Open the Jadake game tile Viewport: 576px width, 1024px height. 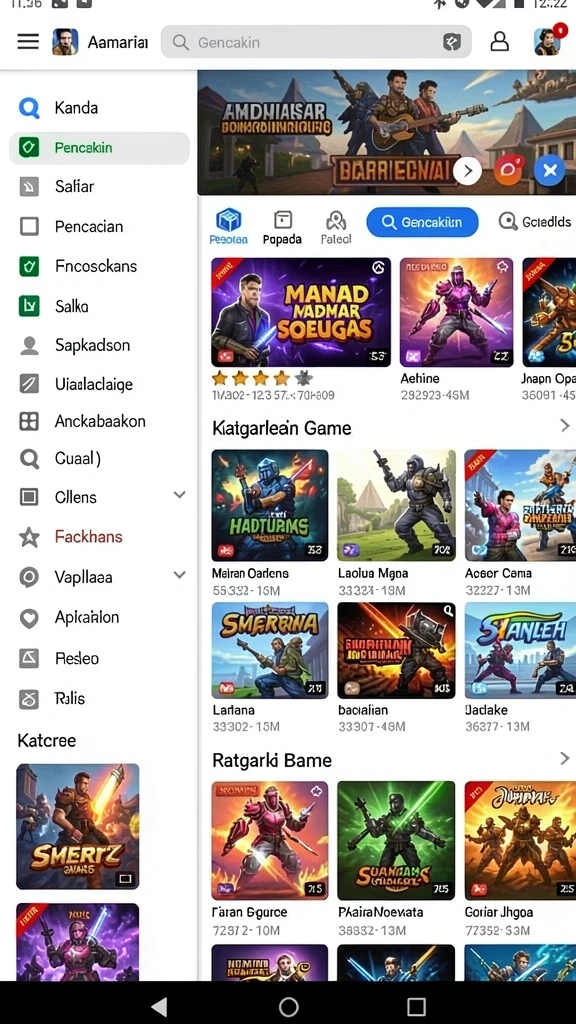coord(520,650)
